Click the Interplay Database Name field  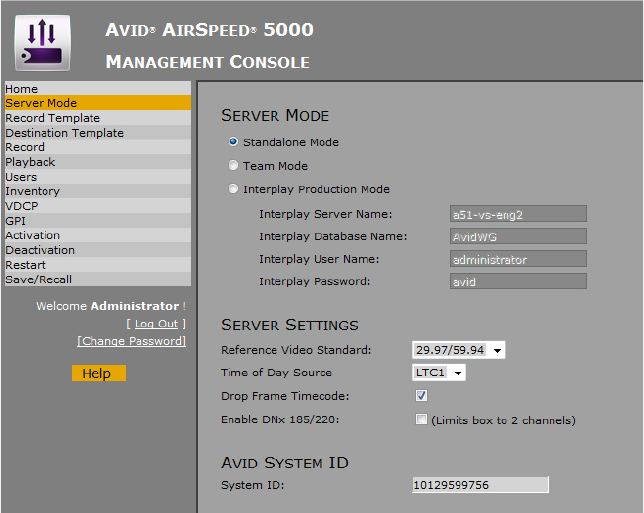[x=518, y=237]
